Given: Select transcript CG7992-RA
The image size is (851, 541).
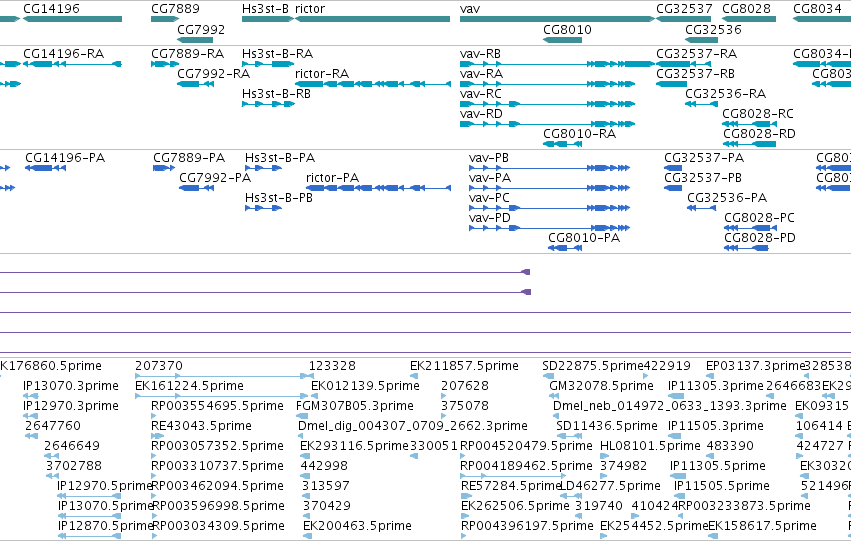Looking at the screenshot, I should point(195,84).
